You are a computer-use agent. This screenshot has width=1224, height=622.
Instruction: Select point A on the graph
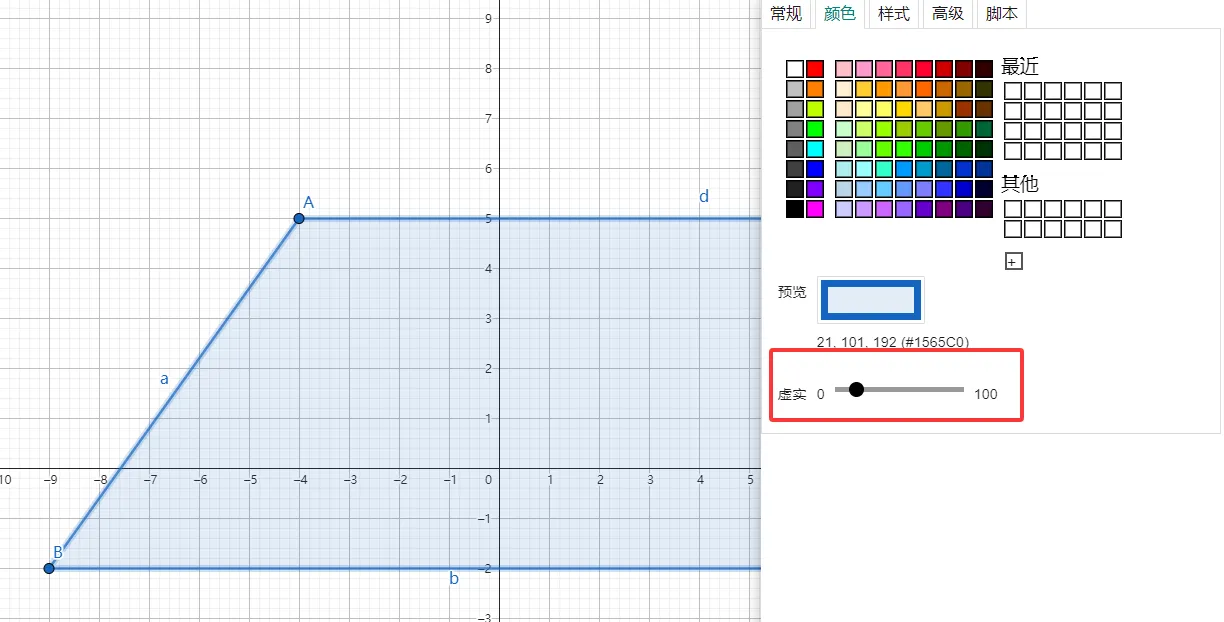[299, 218]
